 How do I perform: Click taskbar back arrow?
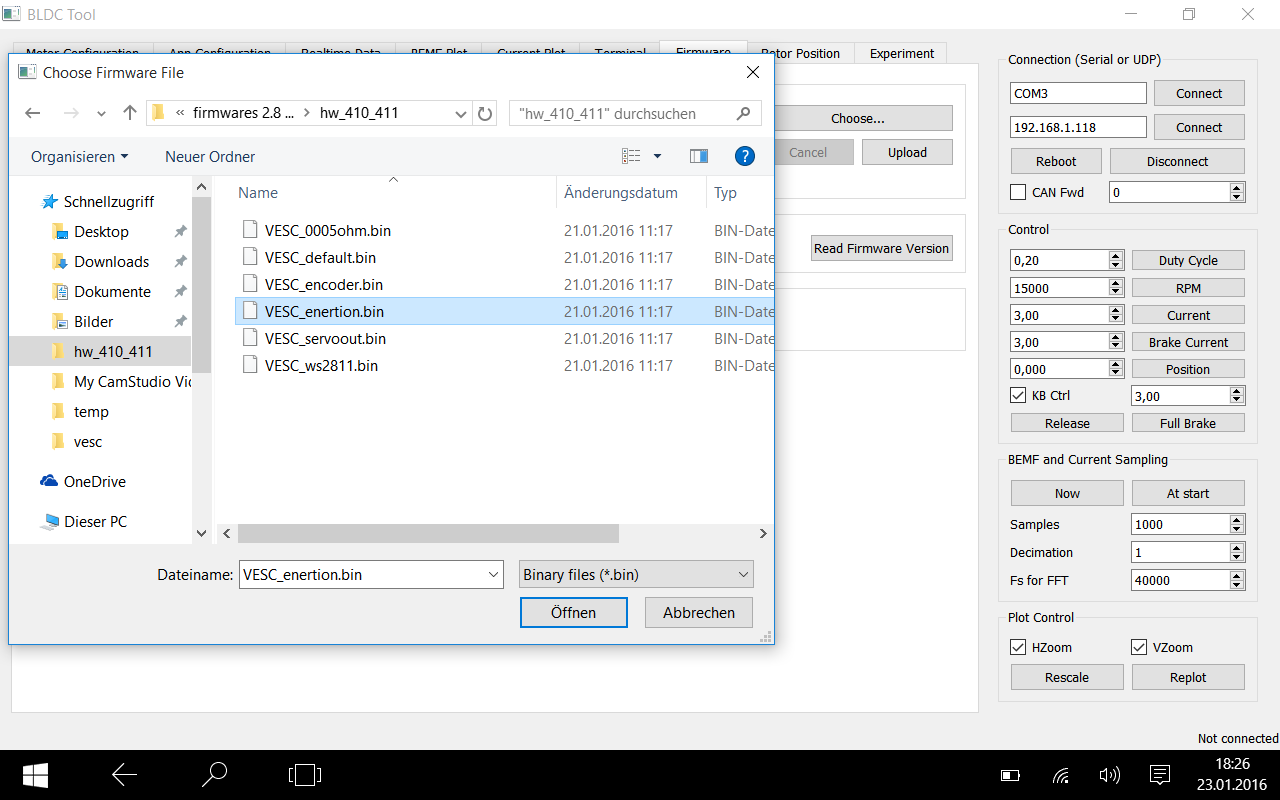coord(124,775)
